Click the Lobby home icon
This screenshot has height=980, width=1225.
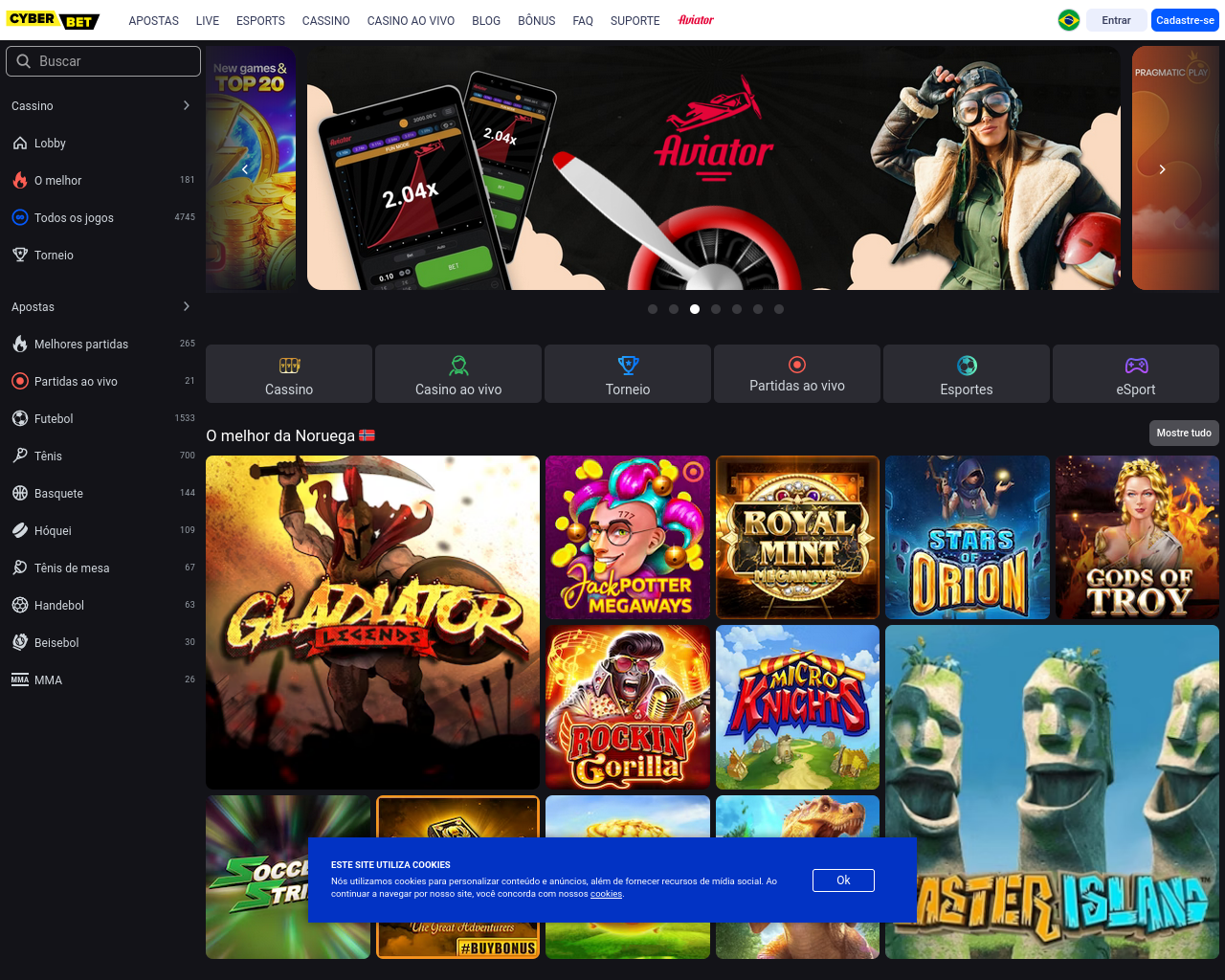(20, 144)
